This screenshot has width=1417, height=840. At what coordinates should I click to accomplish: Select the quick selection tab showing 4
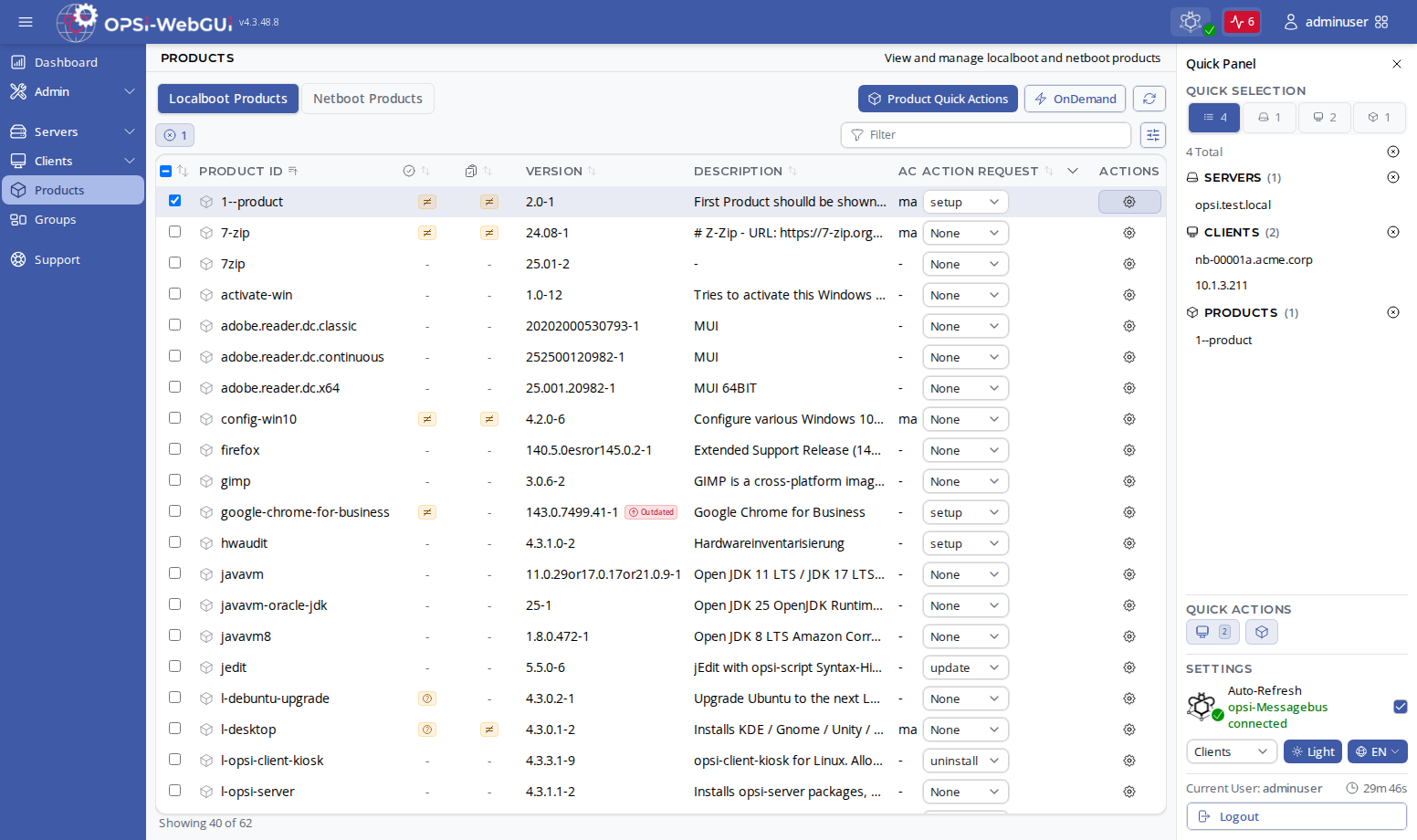click(1214, 117)
